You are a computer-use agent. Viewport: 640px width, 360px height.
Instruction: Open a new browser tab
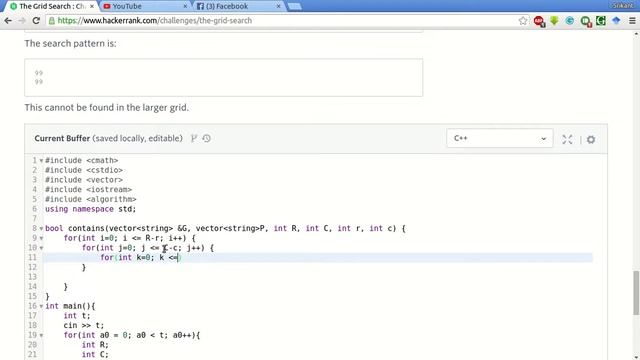pyautogui.click(x=295, y=7)
